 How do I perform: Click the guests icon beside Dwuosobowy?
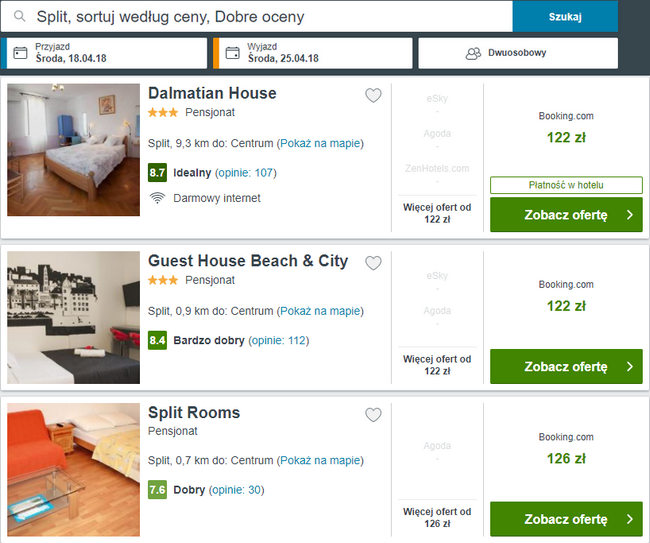pyautogui.click(x=474, y=53)
